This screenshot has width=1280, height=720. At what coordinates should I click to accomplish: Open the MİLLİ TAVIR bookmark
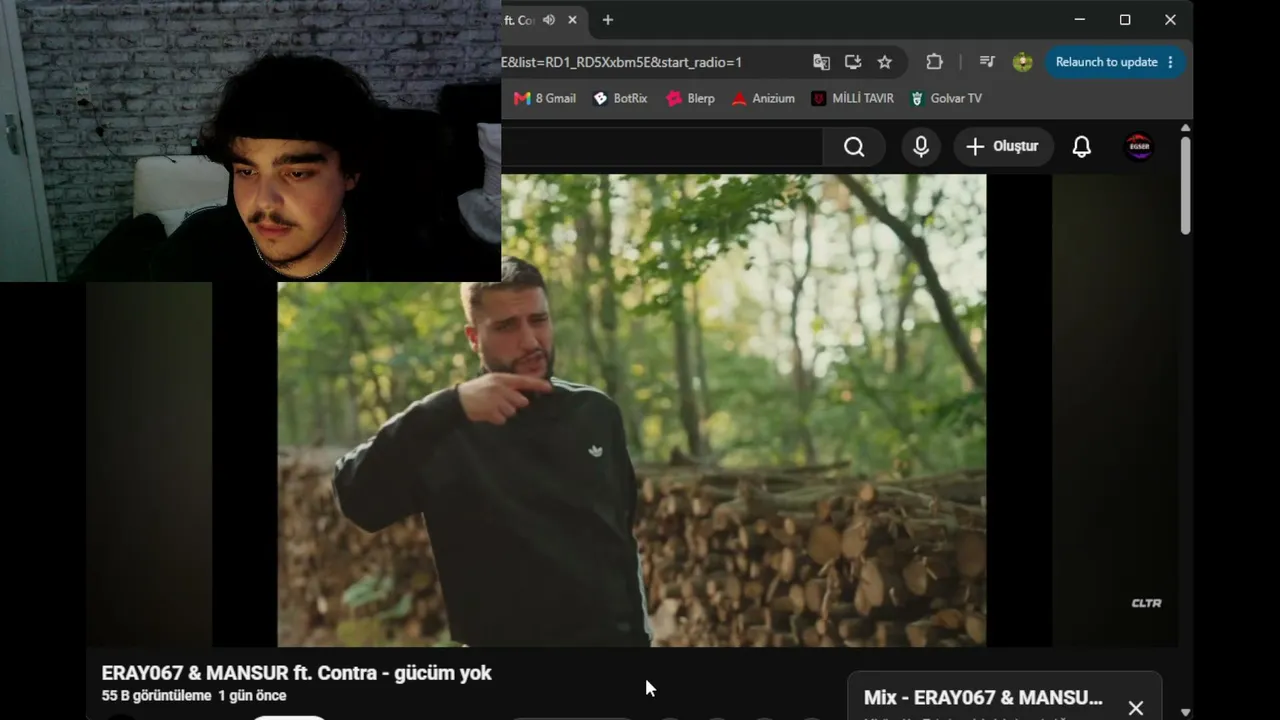(x=852, y=98)
